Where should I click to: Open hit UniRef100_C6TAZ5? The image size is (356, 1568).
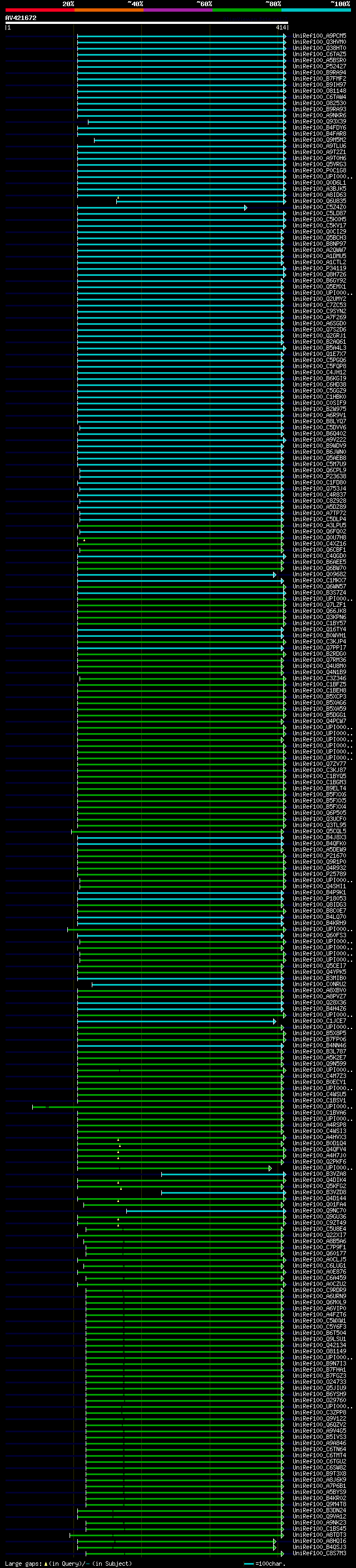pyautogui.click(x=319, y=54)
